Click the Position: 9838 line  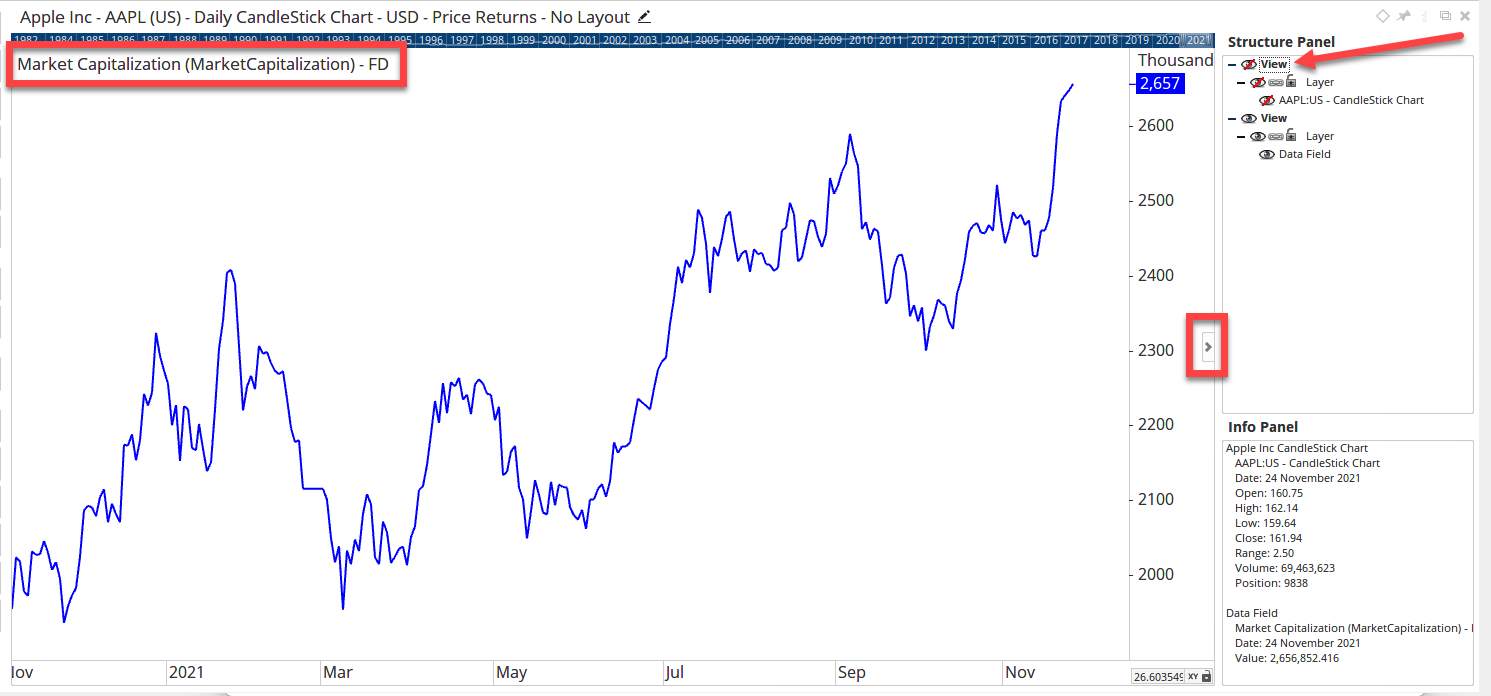pyautogui.click(x=1271, y=583)
